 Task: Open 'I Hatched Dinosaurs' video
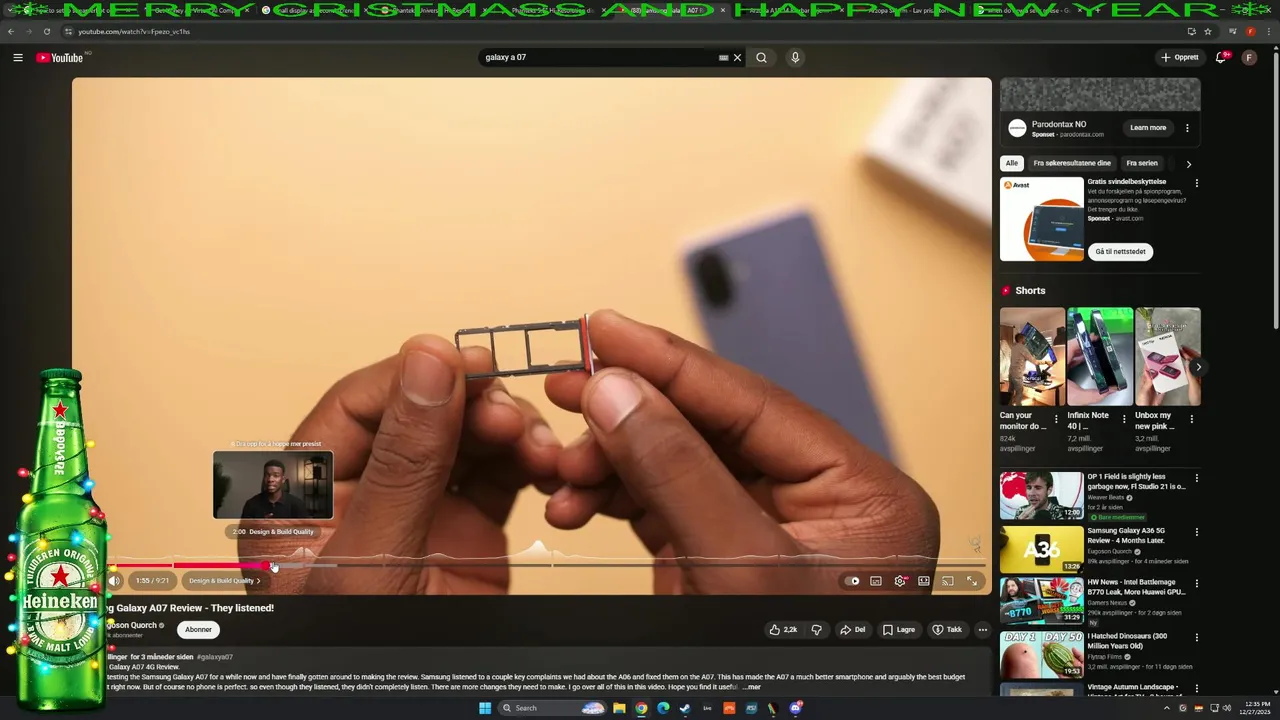[x=1041, y=655]
